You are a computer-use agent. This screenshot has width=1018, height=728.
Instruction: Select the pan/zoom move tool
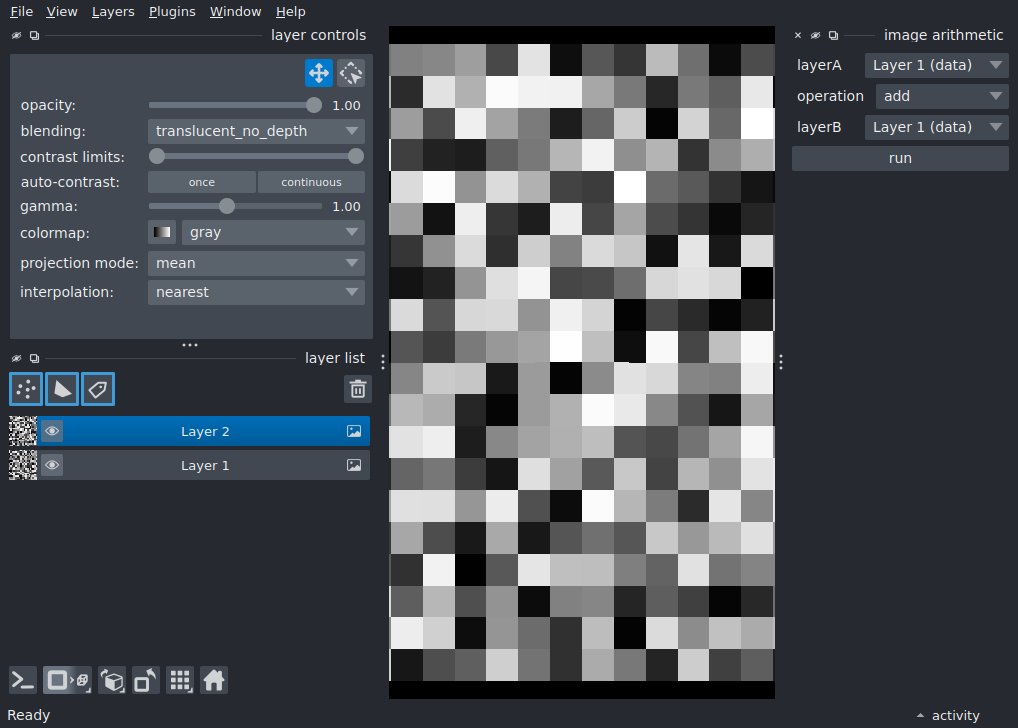point(318,73)
